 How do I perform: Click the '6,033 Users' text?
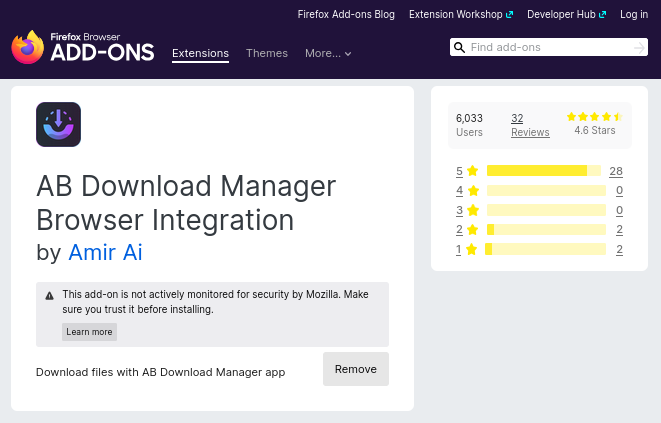pyautogui.click(x=469, y=125)
